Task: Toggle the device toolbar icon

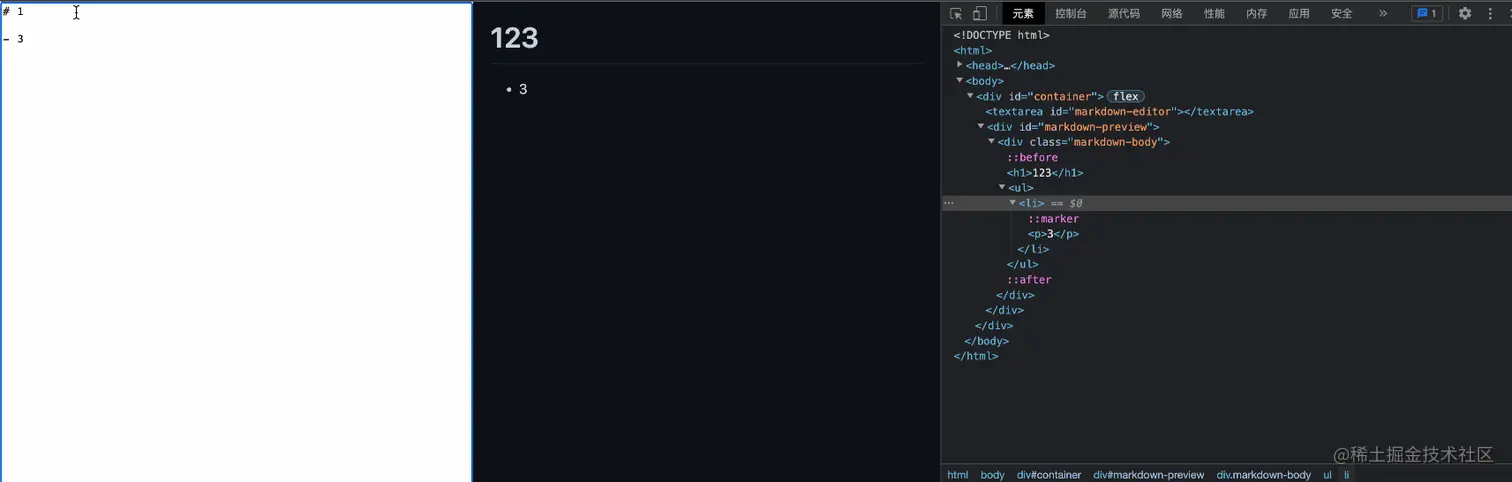Action: click(x=980, y=14)
